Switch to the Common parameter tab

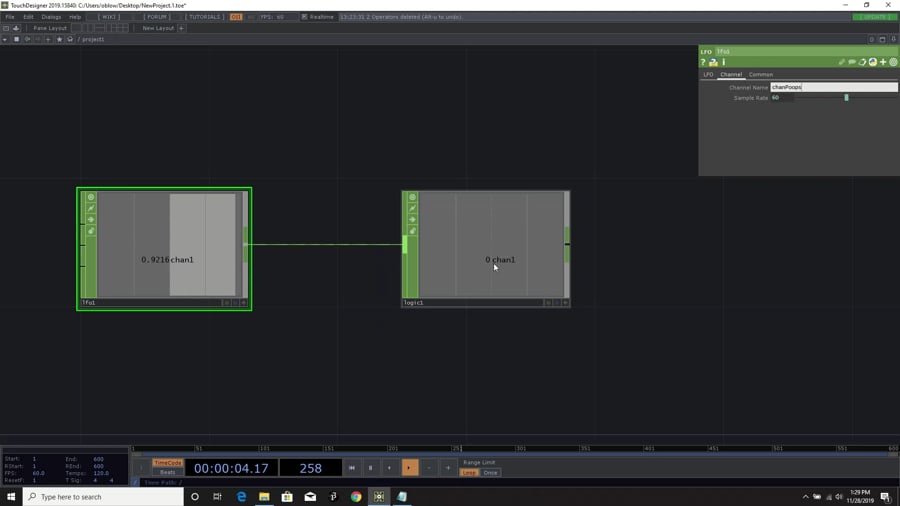(761, 74)
